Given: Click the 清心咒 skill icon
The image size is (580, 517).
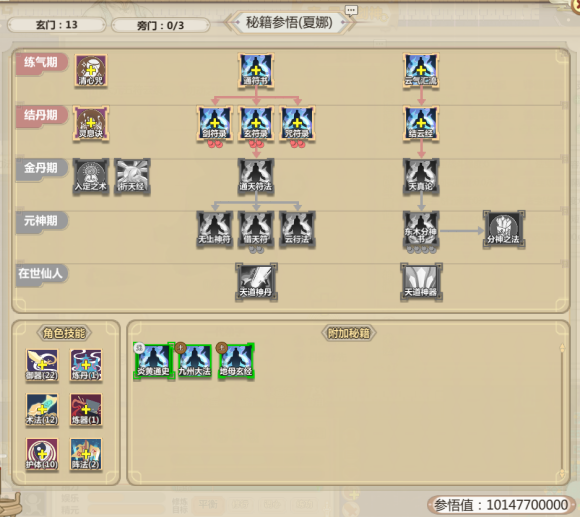Looking at the screenshot, I should (91, 70).
